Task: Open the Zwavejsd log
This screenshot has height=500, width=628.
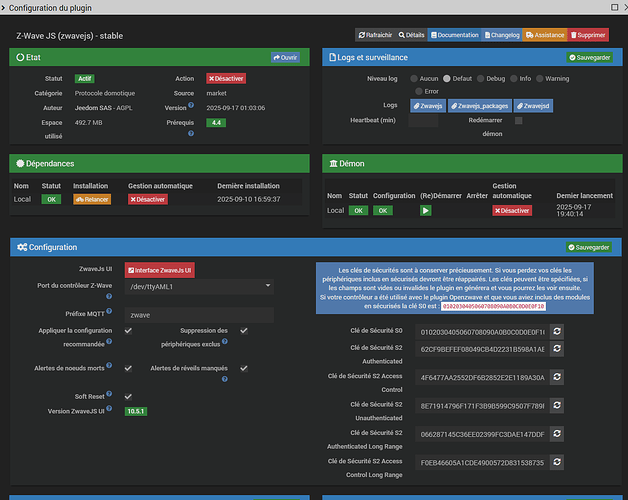Action: pyautogui.click(x=533, y=105)
